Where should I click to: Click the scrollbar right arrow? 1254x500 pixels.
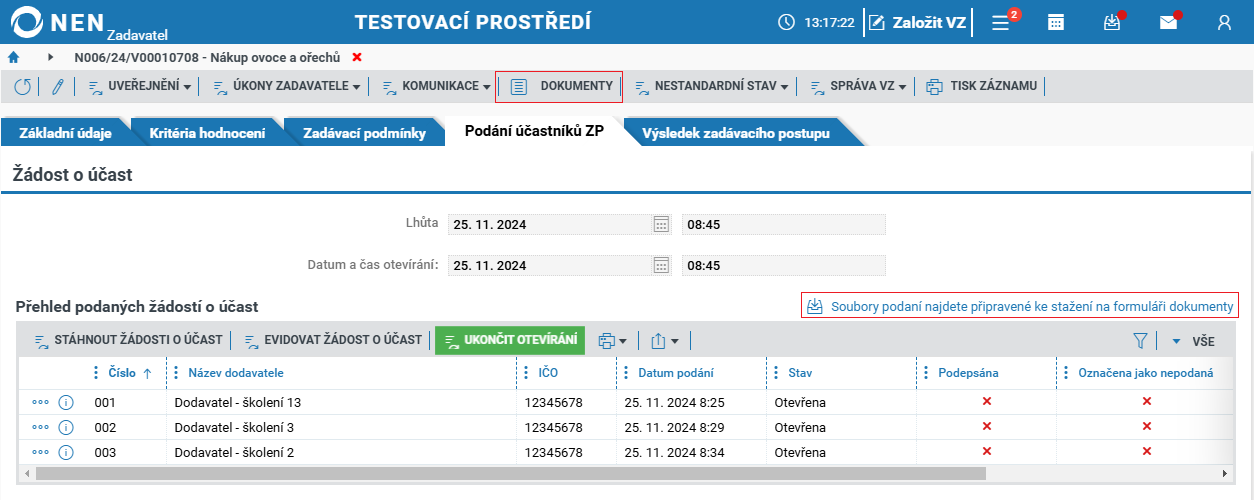1225,474
